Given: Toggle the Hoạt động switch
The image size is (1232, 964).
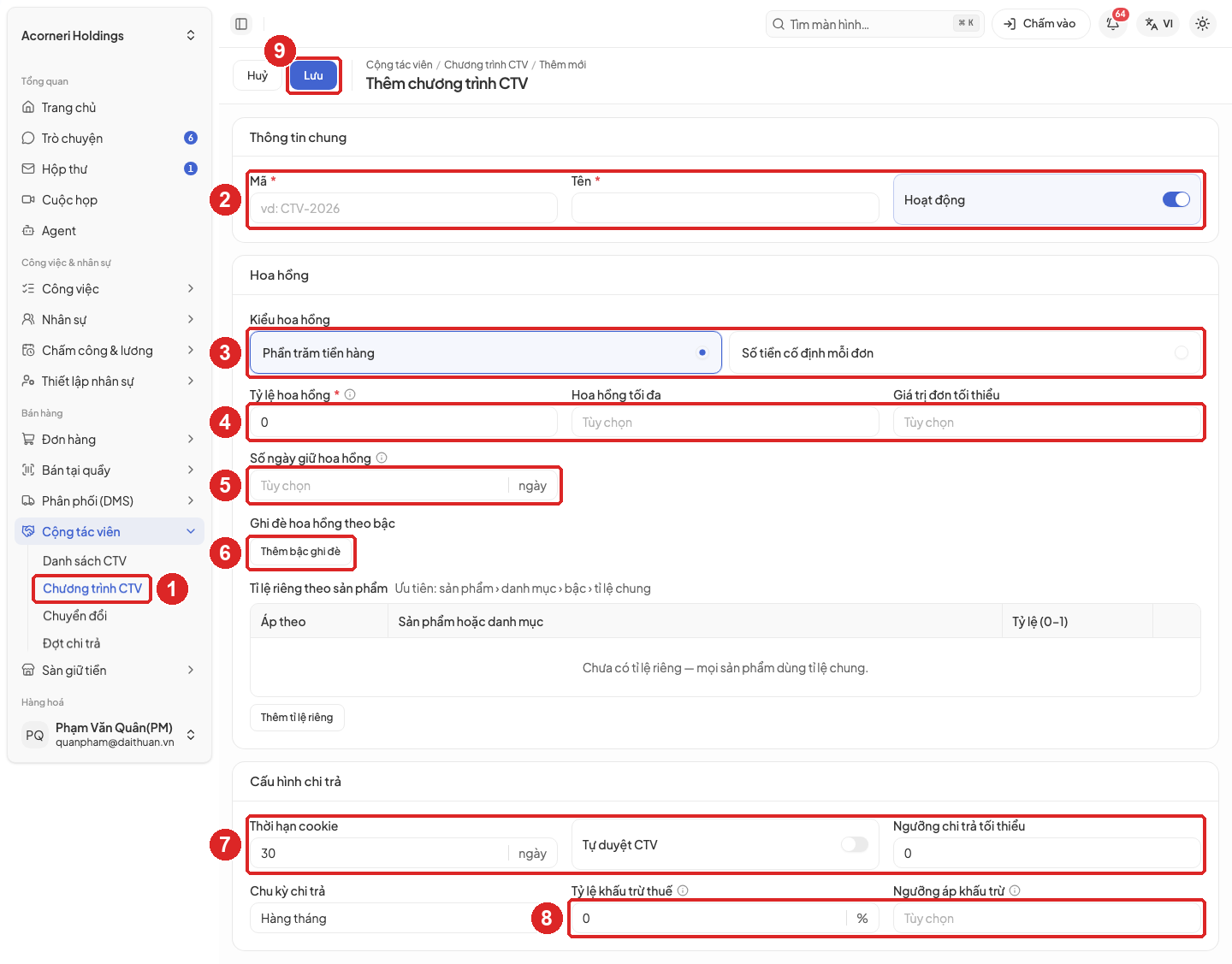Looking at the screenshot, I should (x=1176, y=199).
